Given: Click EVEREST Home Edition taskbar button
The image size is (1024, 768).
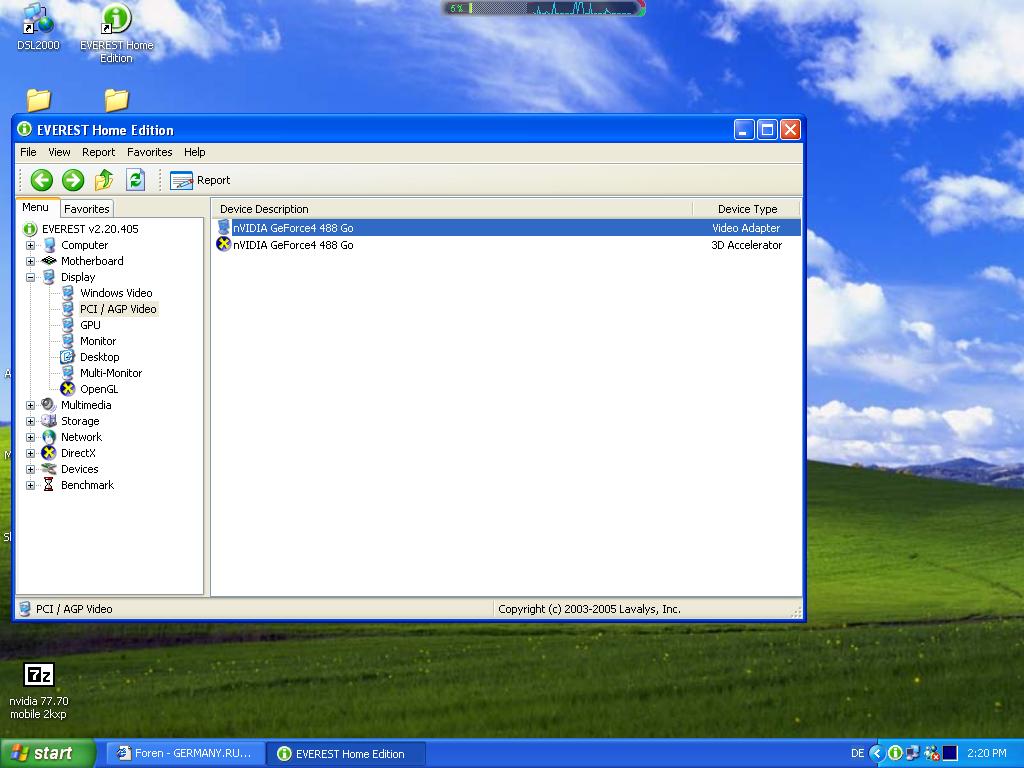Looking at the screenshot, I should (x=346, y=754).
